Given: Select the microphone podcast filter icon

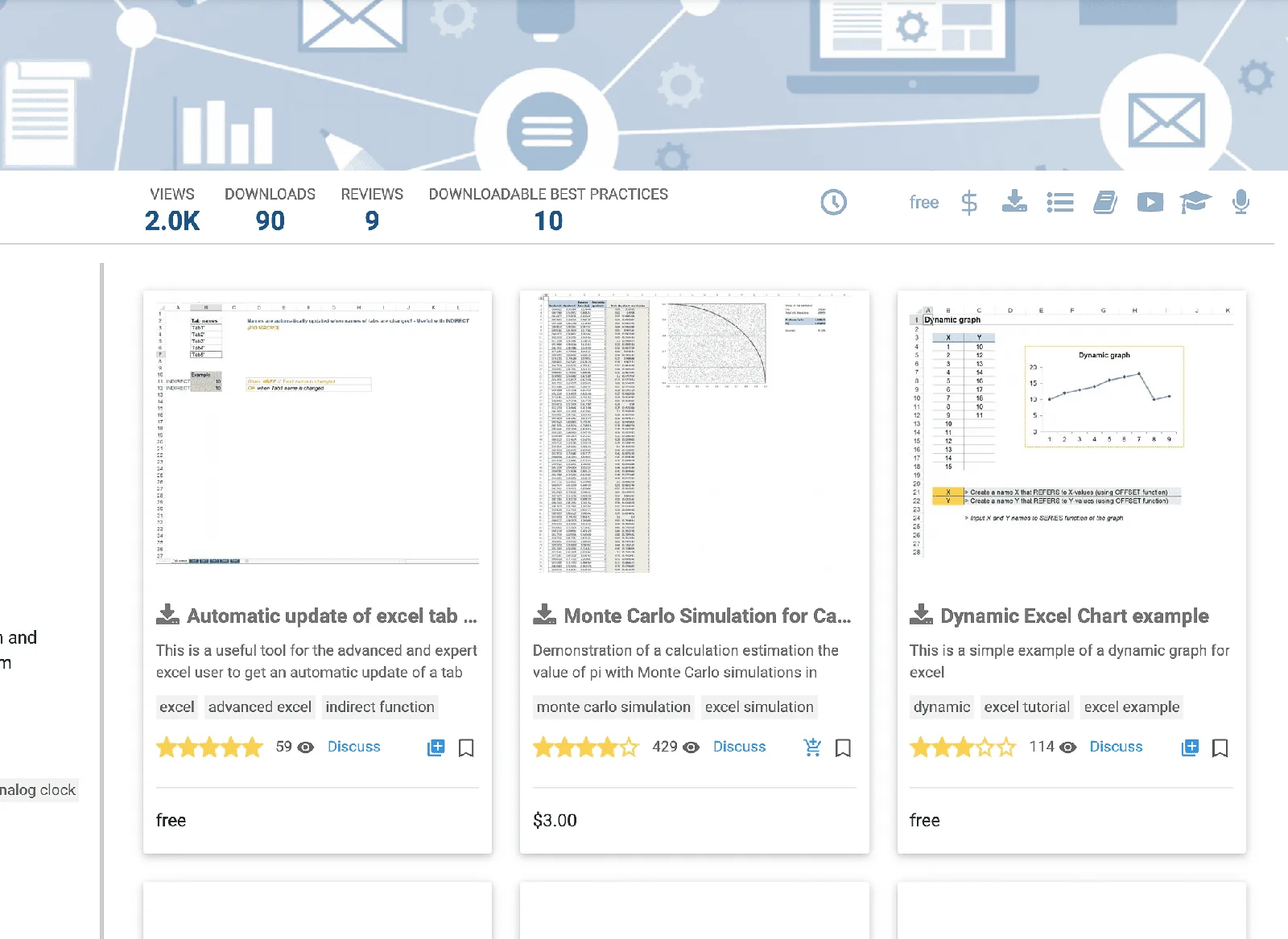Looking at the screenshot, I should [1241, 202].
